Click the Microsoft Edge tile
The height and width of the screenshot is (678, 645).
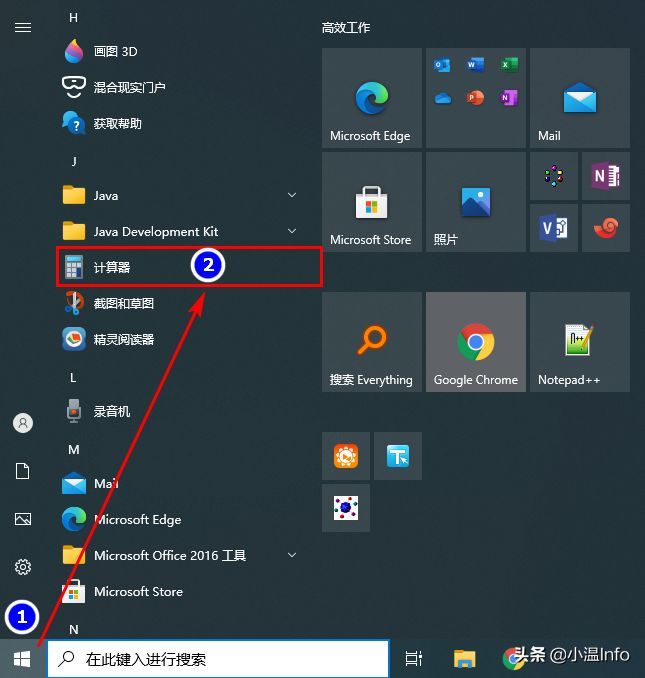click(372, 98)
